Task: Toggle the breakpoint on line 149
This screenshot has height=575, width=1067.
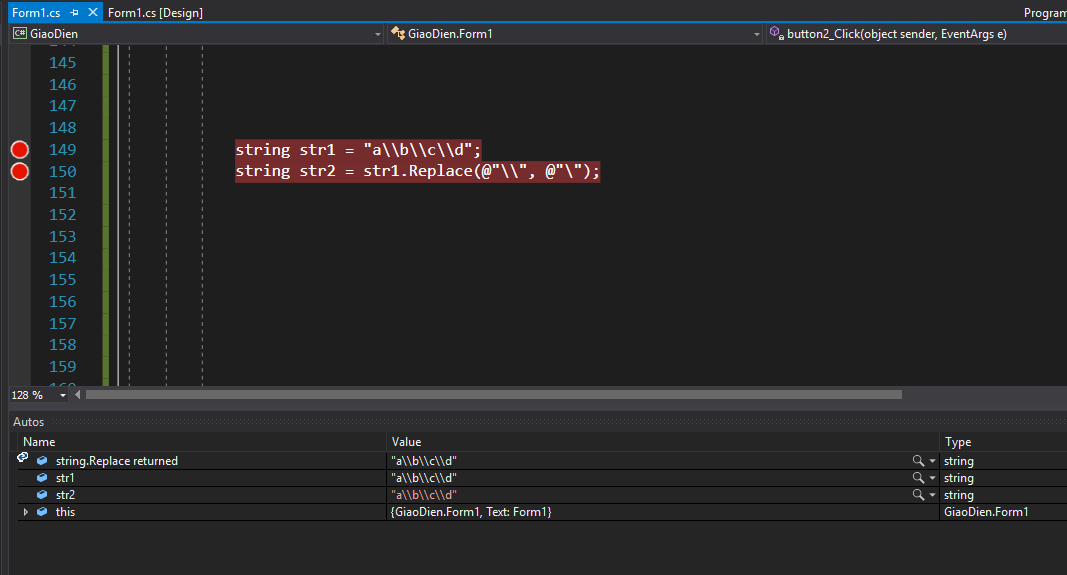Action: 19,150
